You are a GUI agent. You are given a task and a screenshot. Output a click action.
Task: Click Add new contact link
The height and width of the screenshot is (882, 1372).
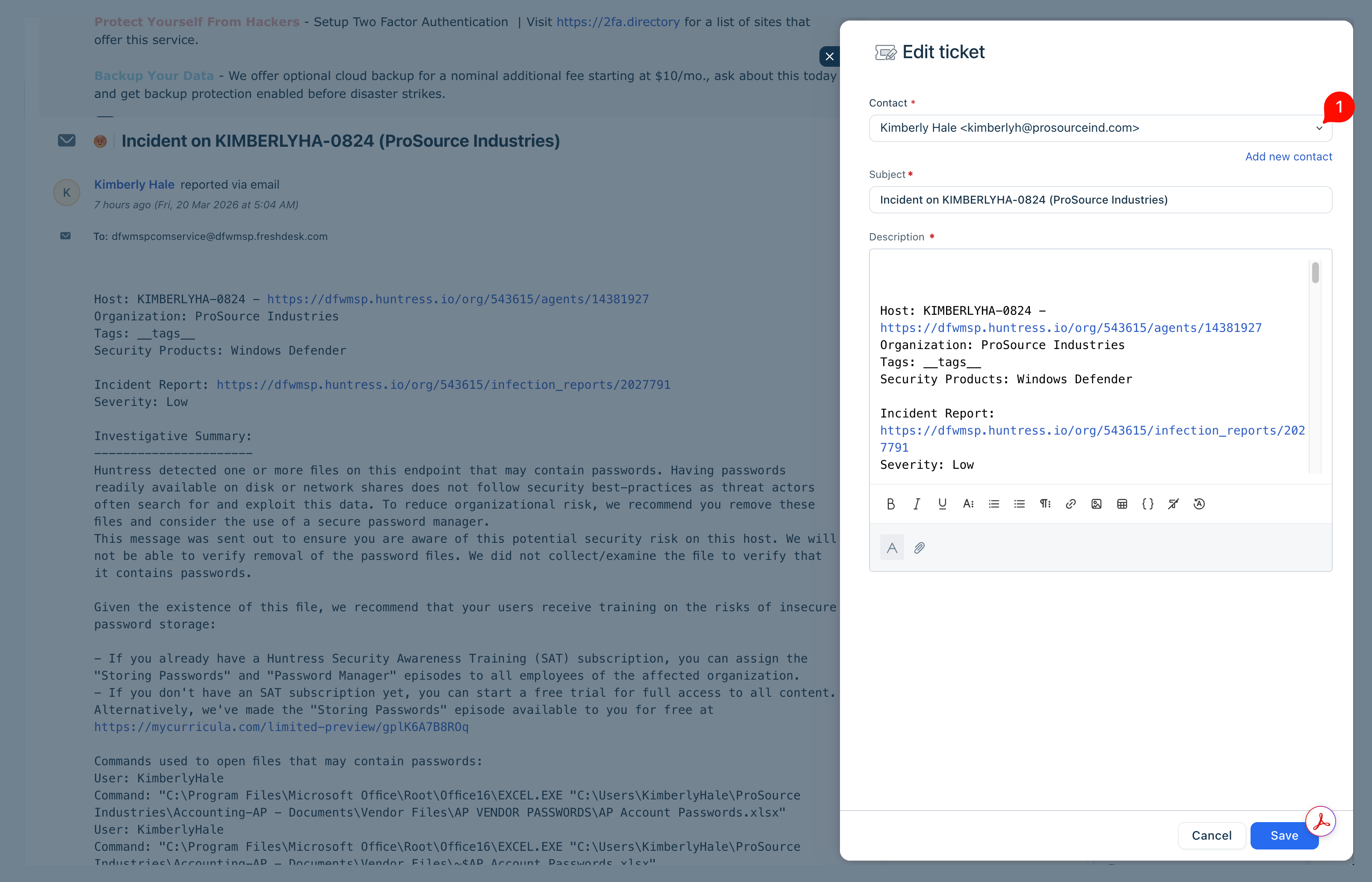point(1289,157)
